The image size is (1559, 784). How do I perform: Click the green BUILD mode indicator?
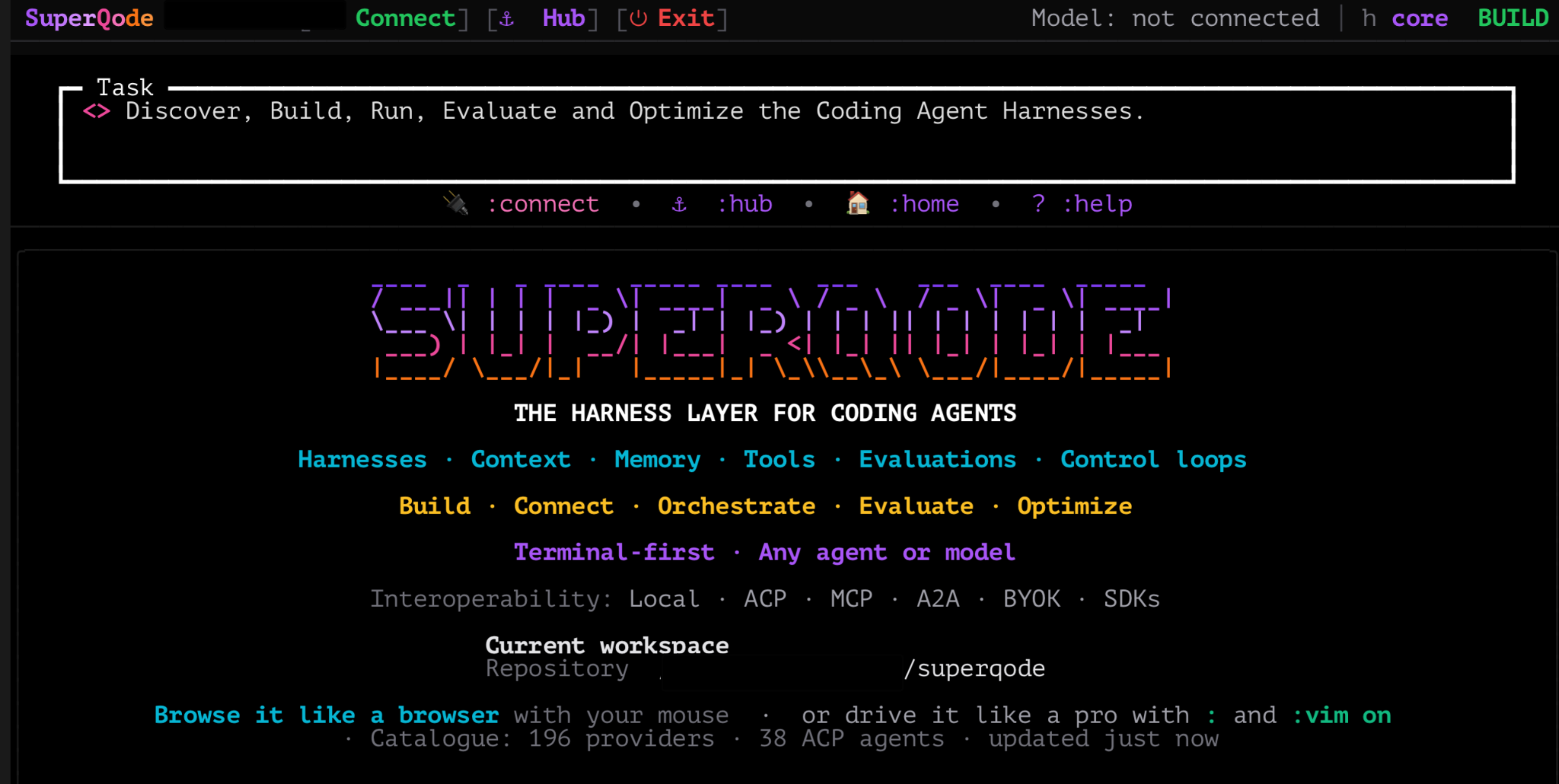coord(1513,18)
